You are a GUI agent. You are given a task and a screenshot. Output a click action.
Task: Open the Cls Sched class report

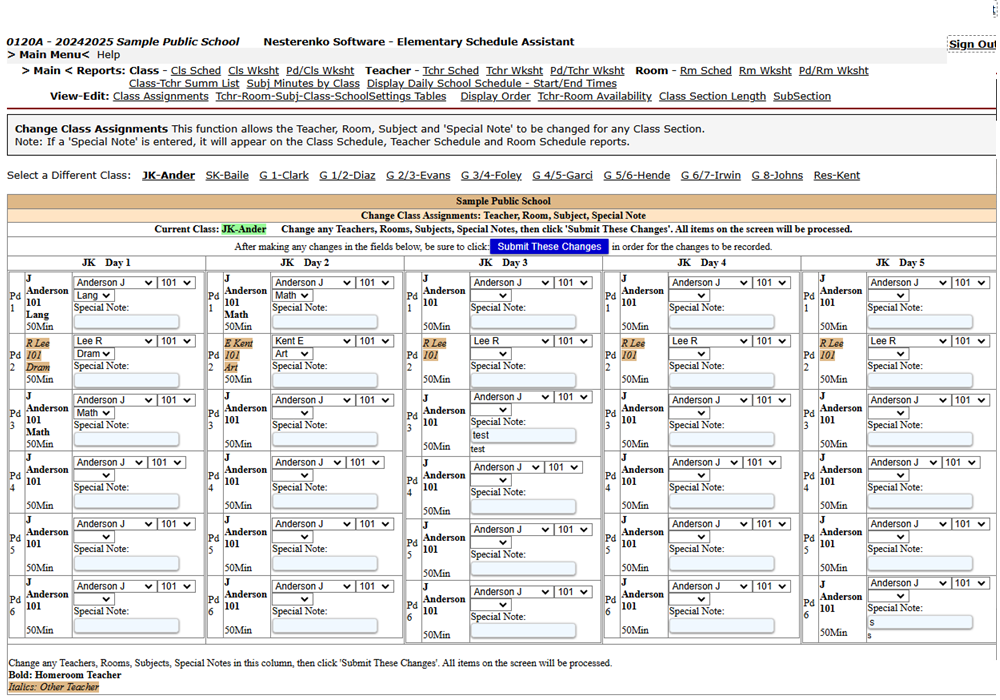[196, 71]
